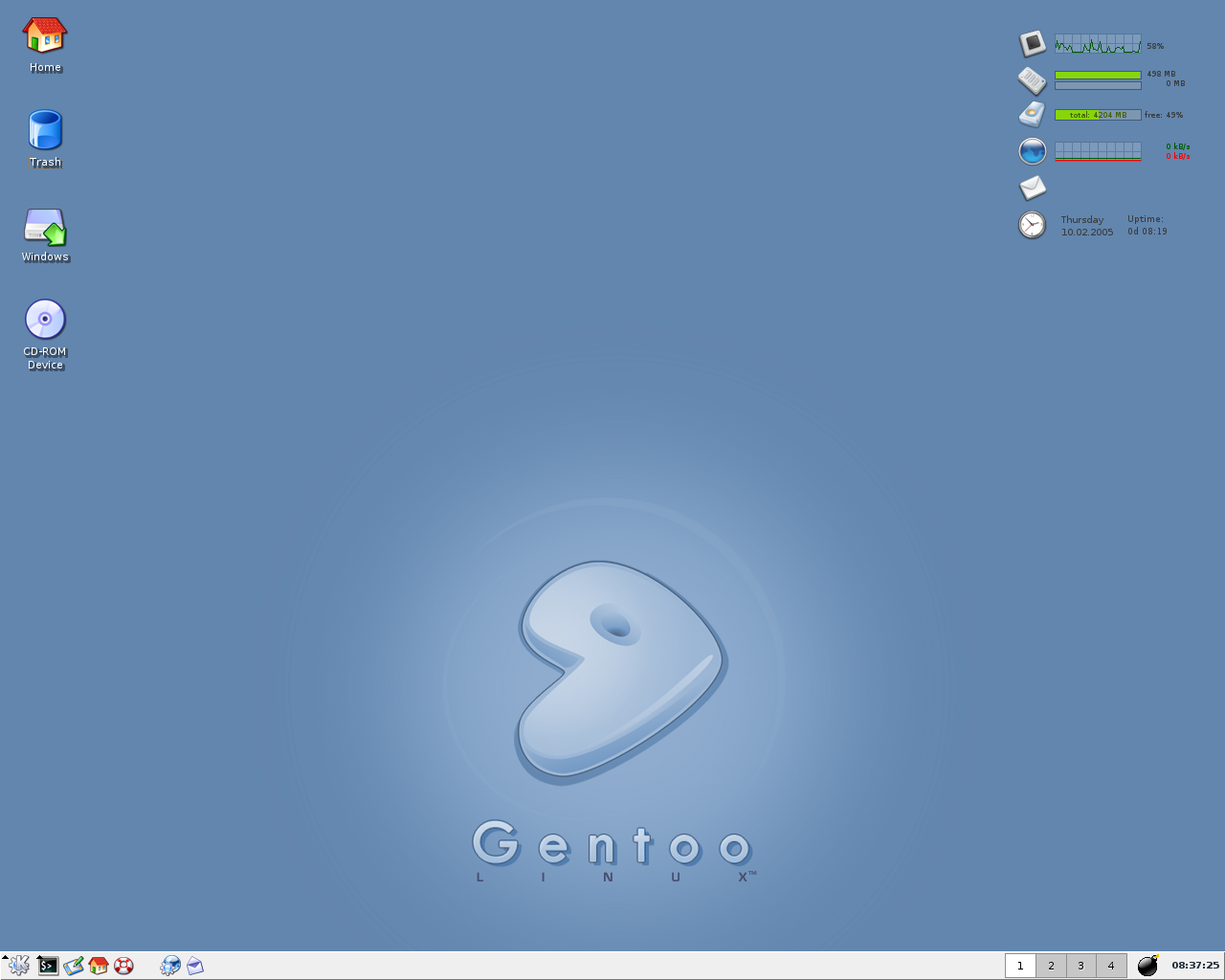Click the 0 MB swap value

click(1175, 83)
